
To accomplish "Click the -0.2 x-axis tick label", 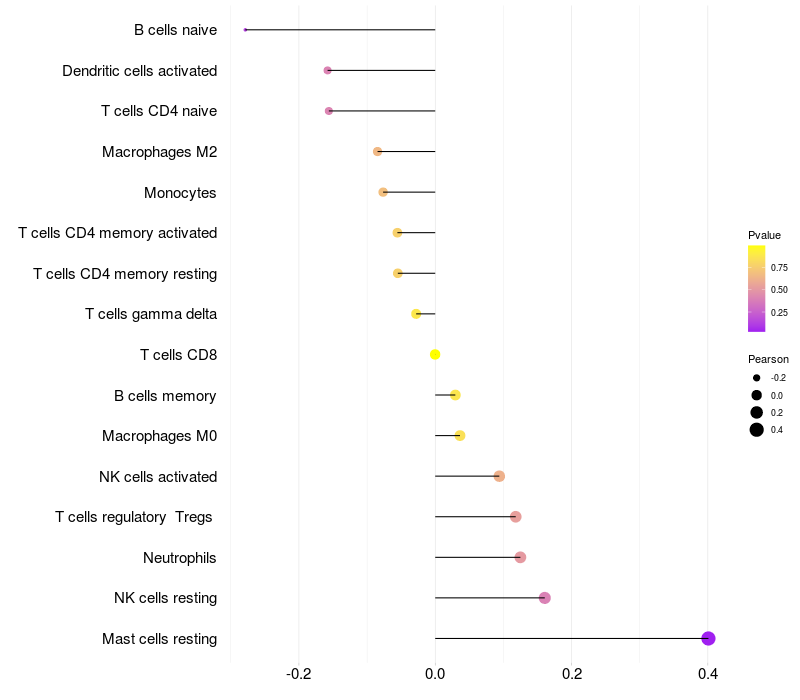I will pyautogui.click(x=298, y=674).
